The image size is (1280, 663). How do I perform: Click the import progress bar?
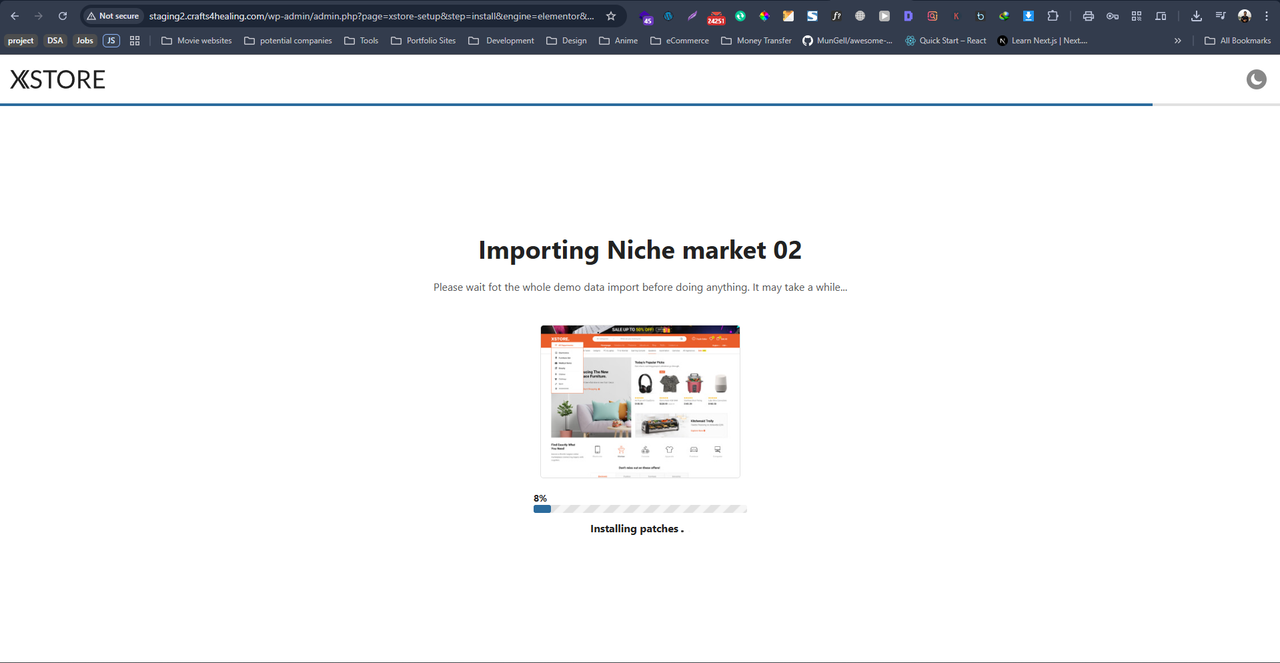pos(640,509)
